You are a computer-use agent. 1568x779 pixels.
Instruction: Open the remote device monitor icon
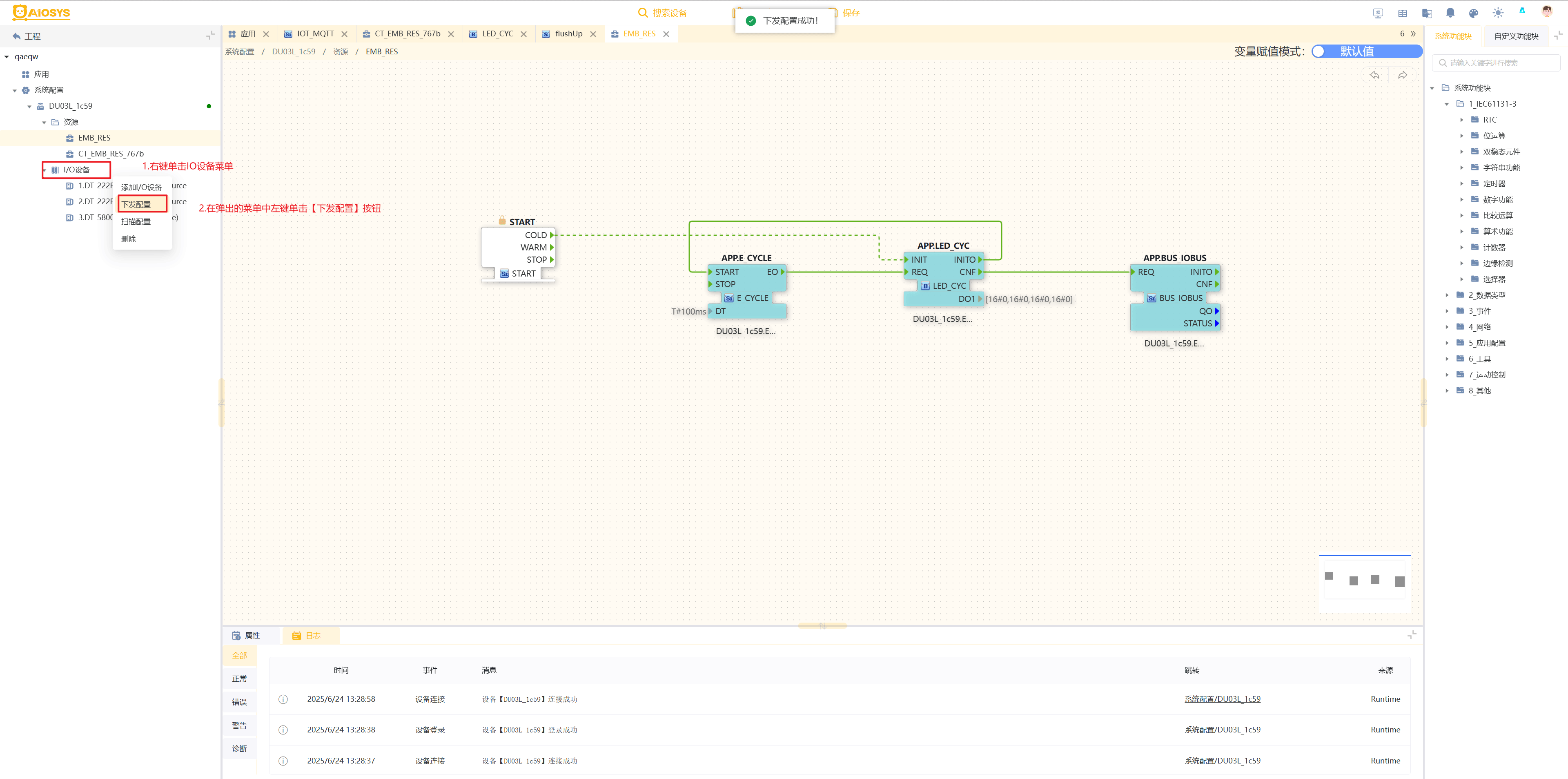[1378, 13]
